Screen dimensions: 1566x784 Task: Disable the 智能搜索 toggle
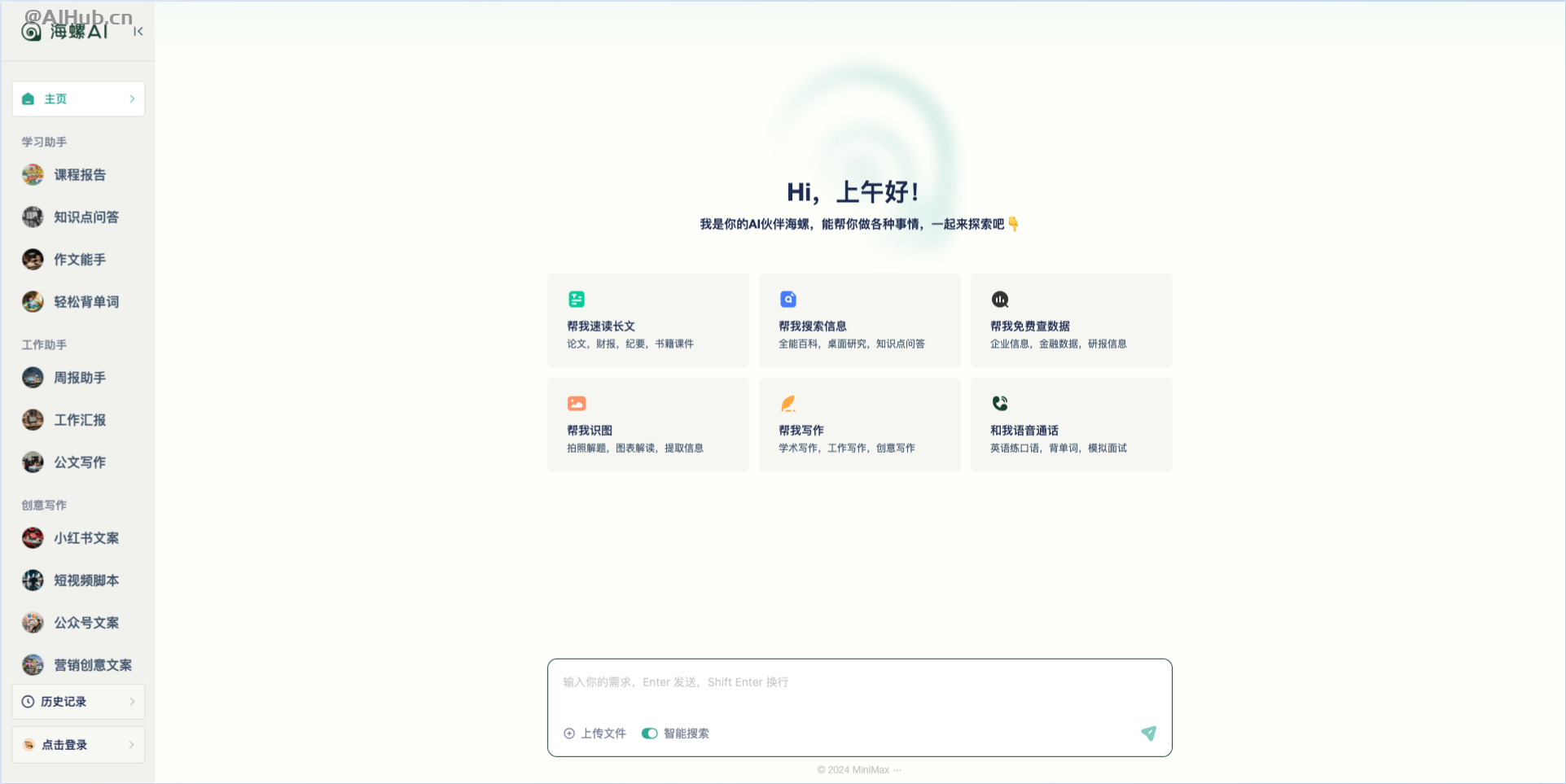point(649,733)
